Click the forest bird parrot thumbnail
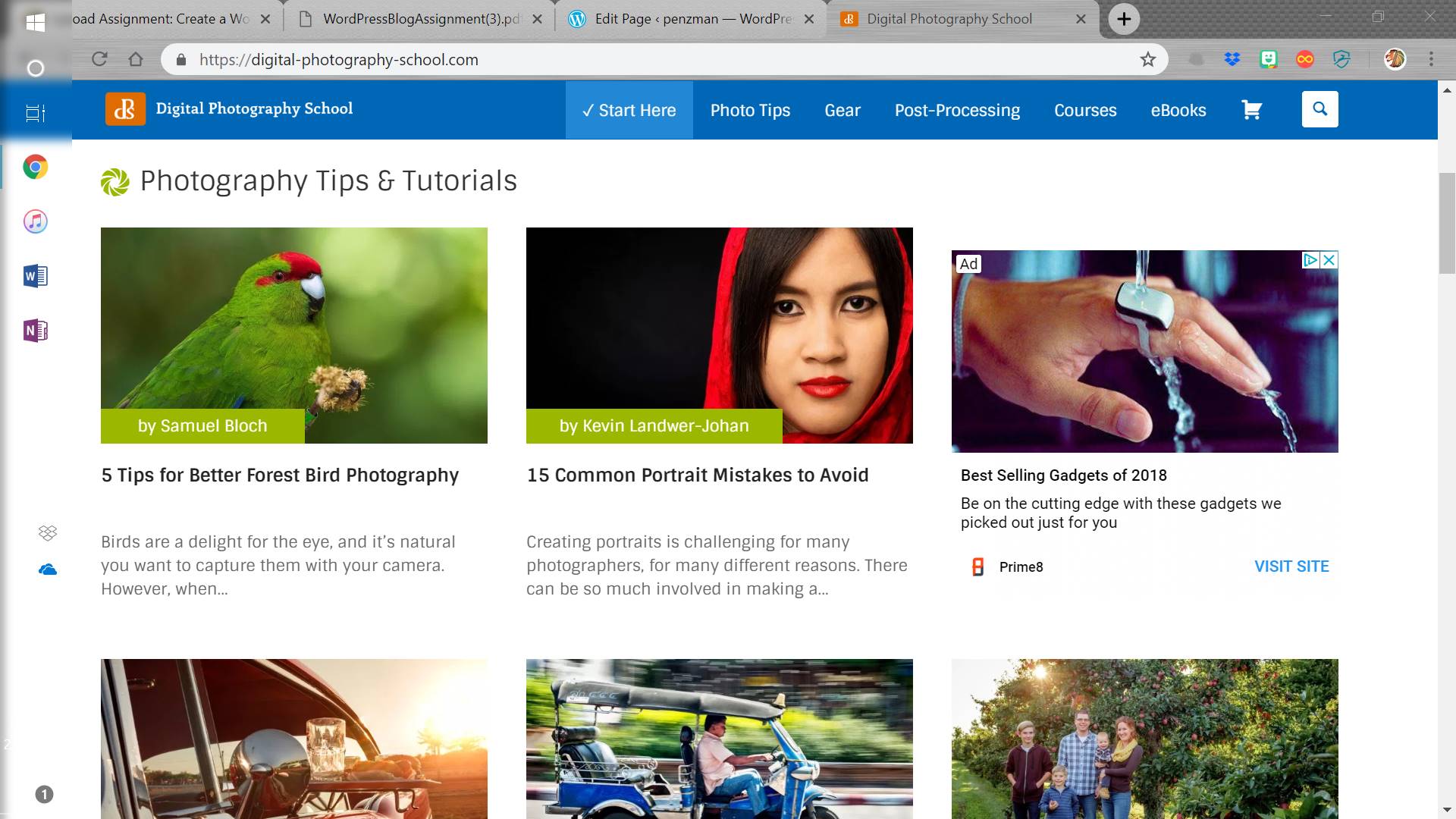Image resolution: width=1456 pixels, height=819 pixels. point(293,335)
